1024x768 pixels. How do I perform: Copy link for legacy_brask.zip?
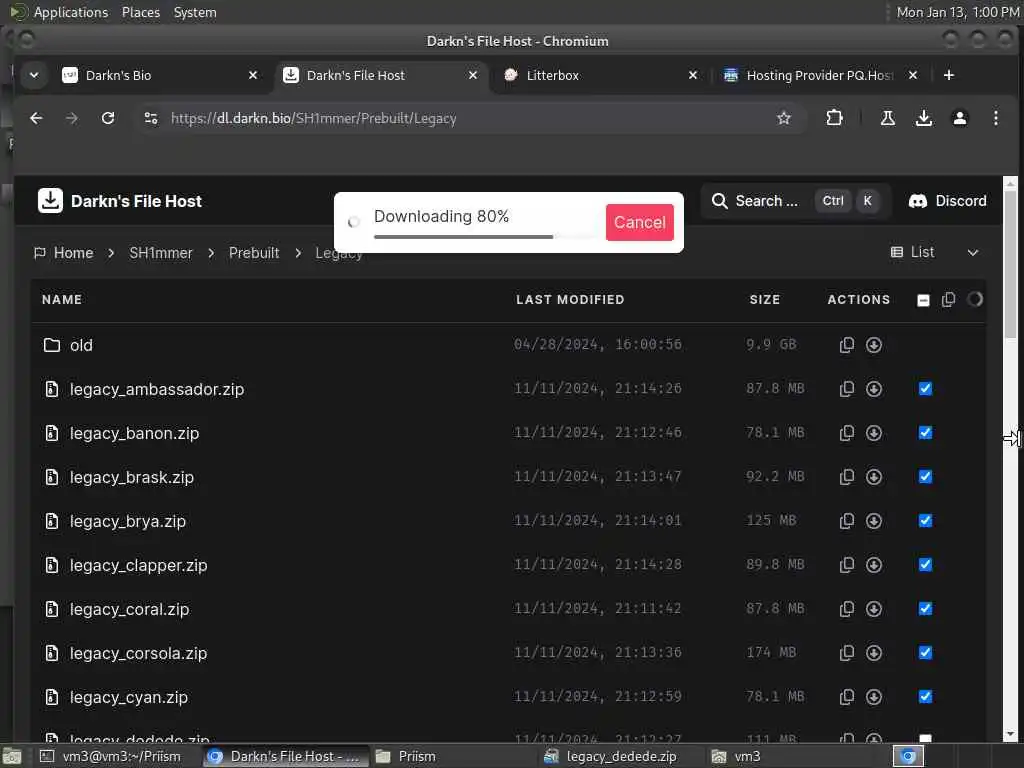pyautogui.click(x=846, y=477)
